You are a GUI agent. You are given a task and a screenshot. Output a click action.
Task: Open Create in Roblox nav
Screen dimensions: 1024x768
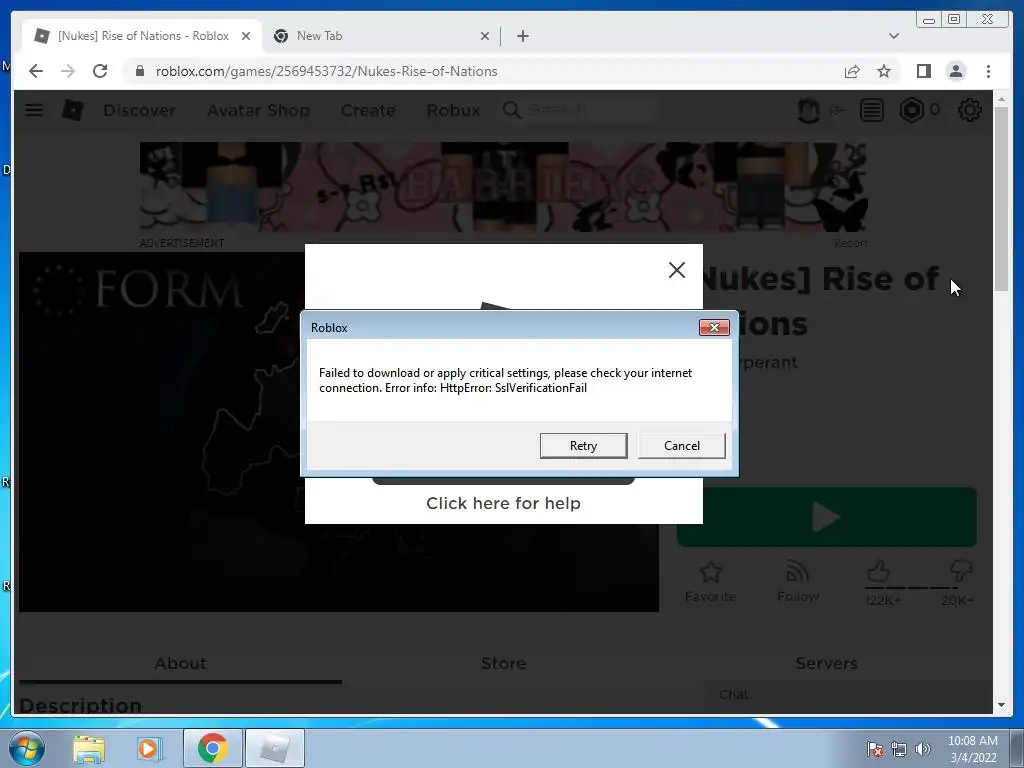click(368, 110)
